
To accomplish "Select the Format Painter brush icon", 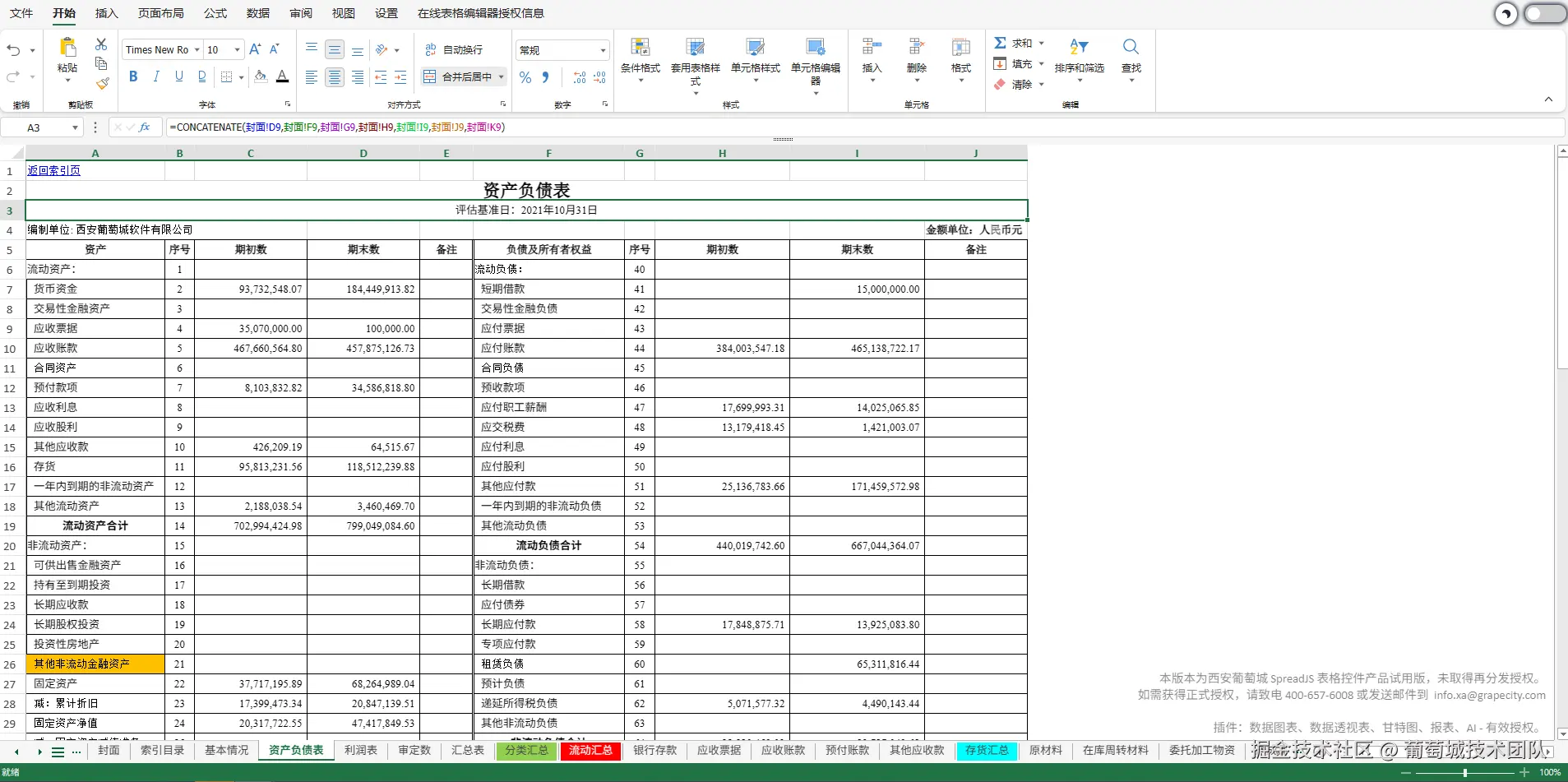I will (102, 83).
